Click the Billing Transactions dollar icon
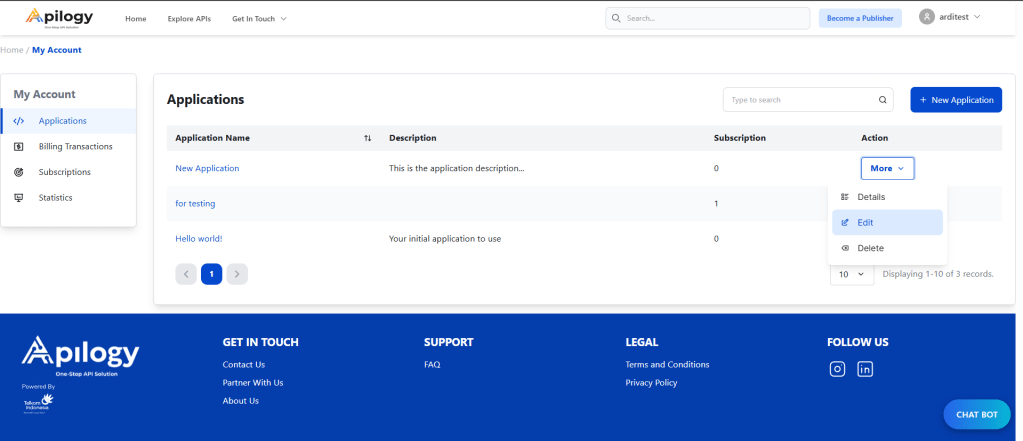The height and width of the screenshot is (441, 1023). (x=18, y=146)
